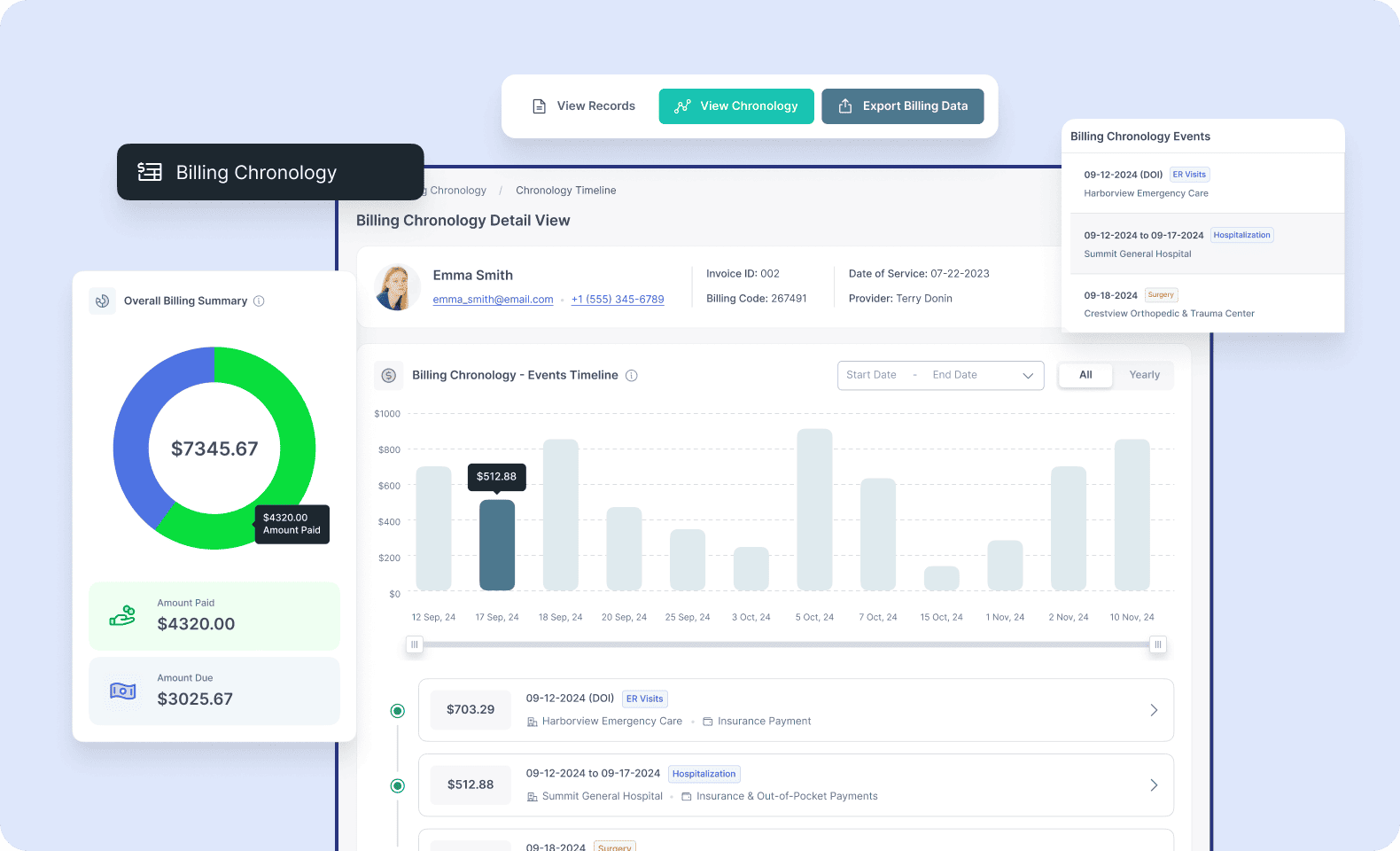Expand the $703.29 ER Visits event chevron

tap(1154, 710)
